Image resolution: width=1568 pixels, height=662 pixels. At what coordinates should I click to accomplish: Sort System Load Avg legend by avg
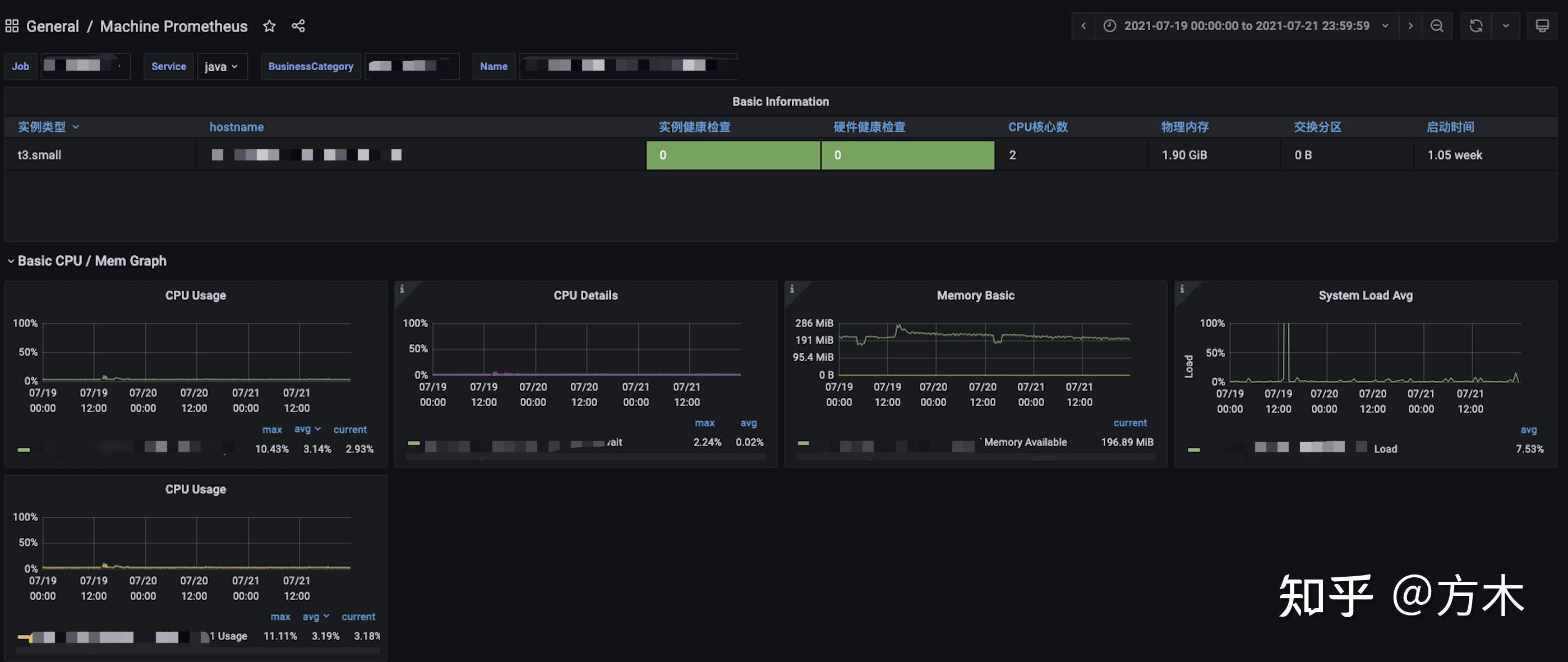point(1528,429)
